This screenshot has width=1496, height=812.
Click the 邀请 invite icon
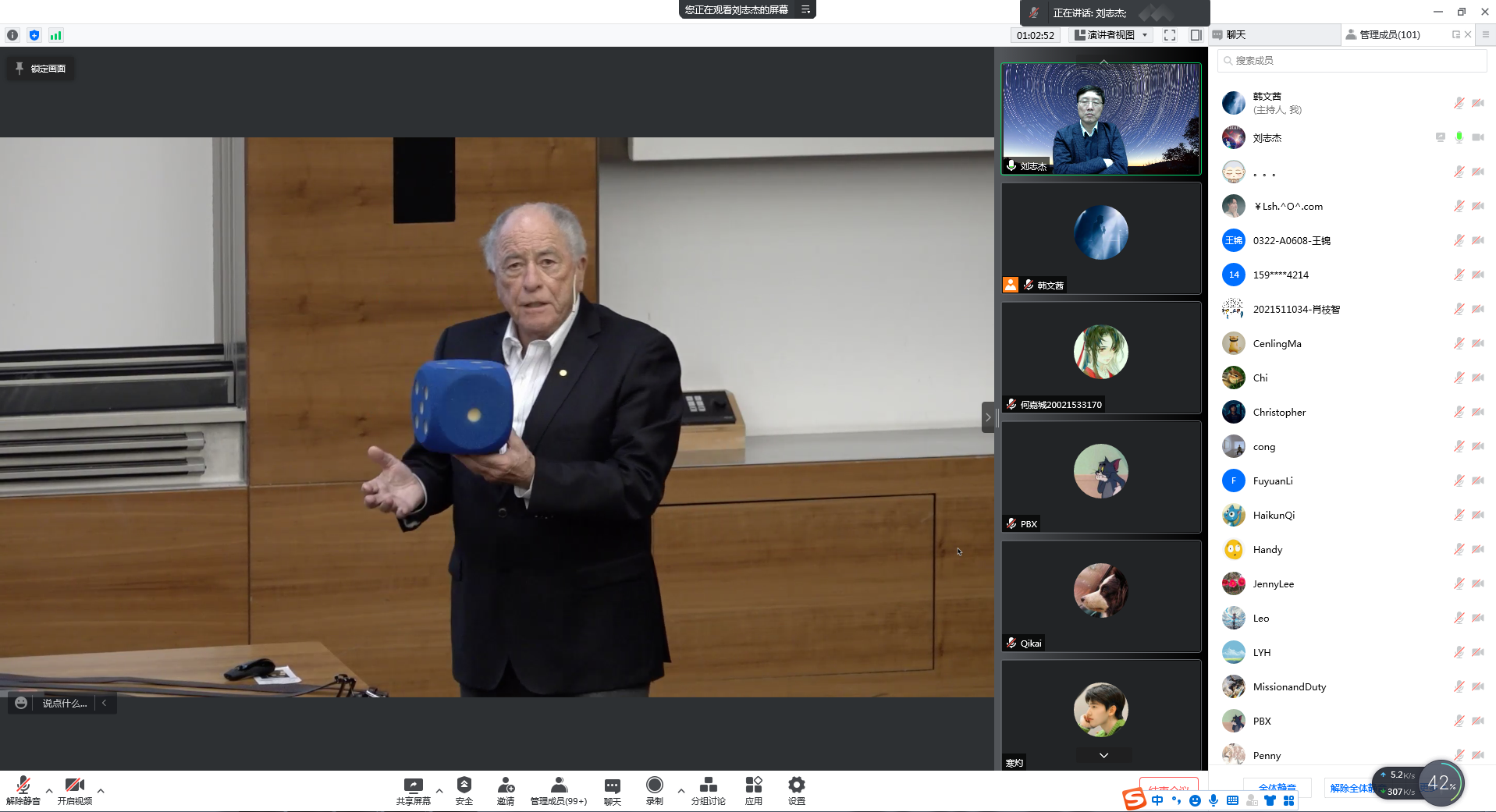(506, 790)
